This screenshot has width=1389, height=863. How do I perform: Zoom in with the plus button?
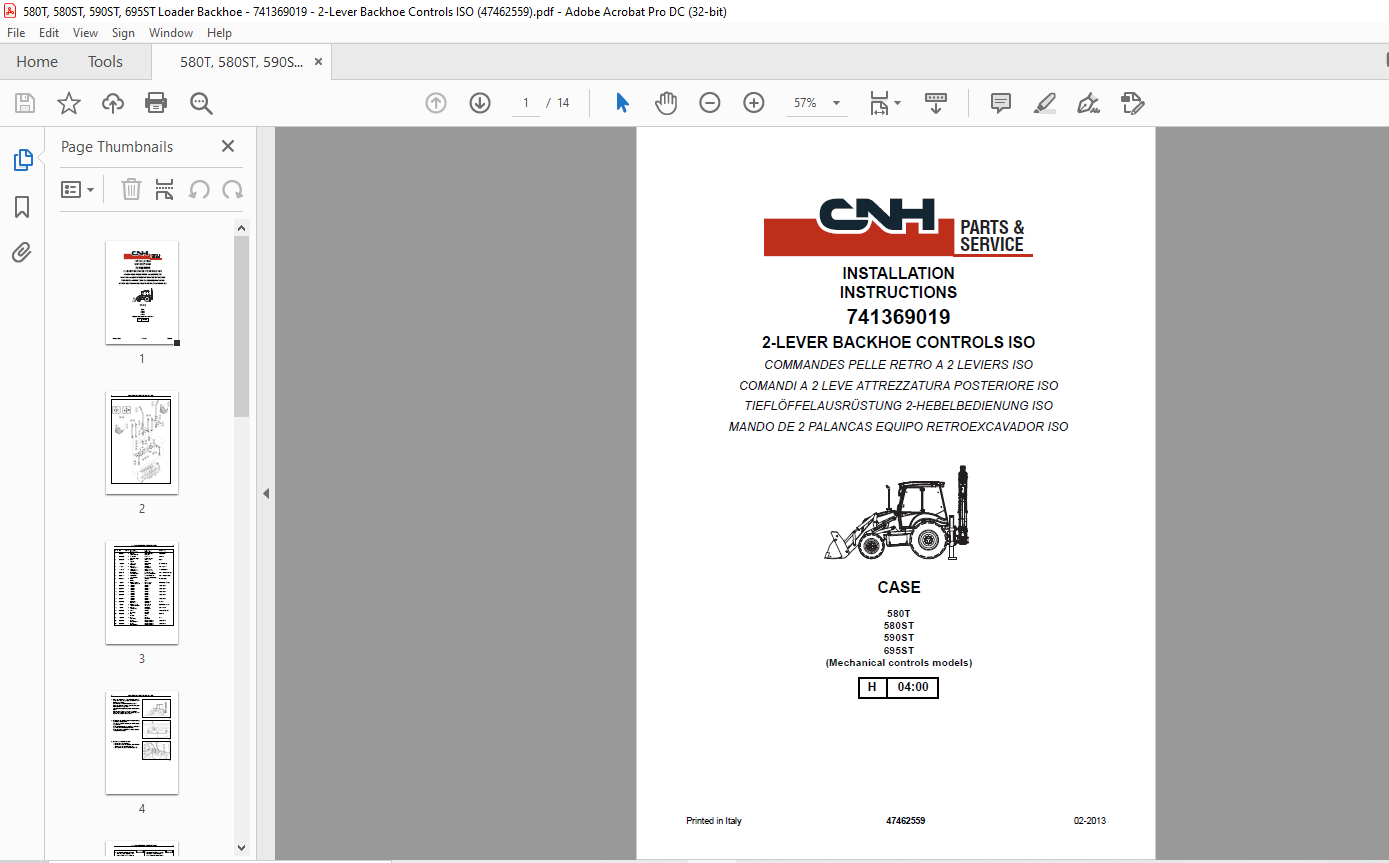coord(754,103)
